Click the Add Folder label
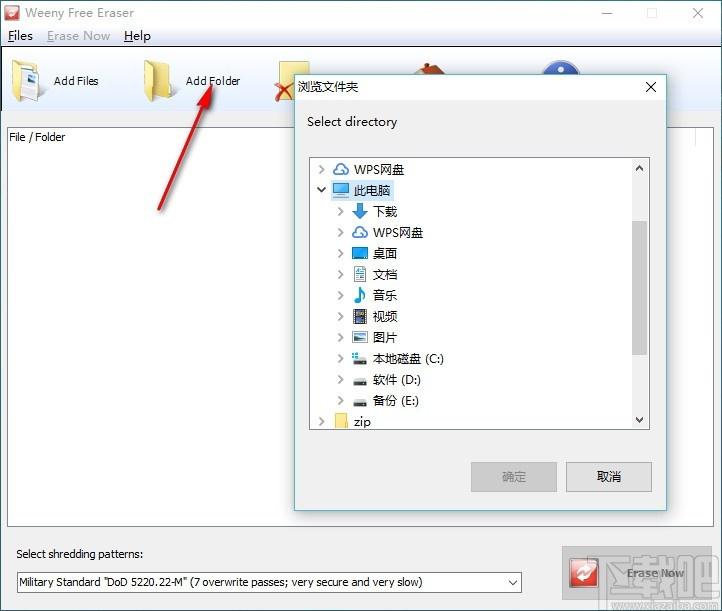 (x=213, y=81)
